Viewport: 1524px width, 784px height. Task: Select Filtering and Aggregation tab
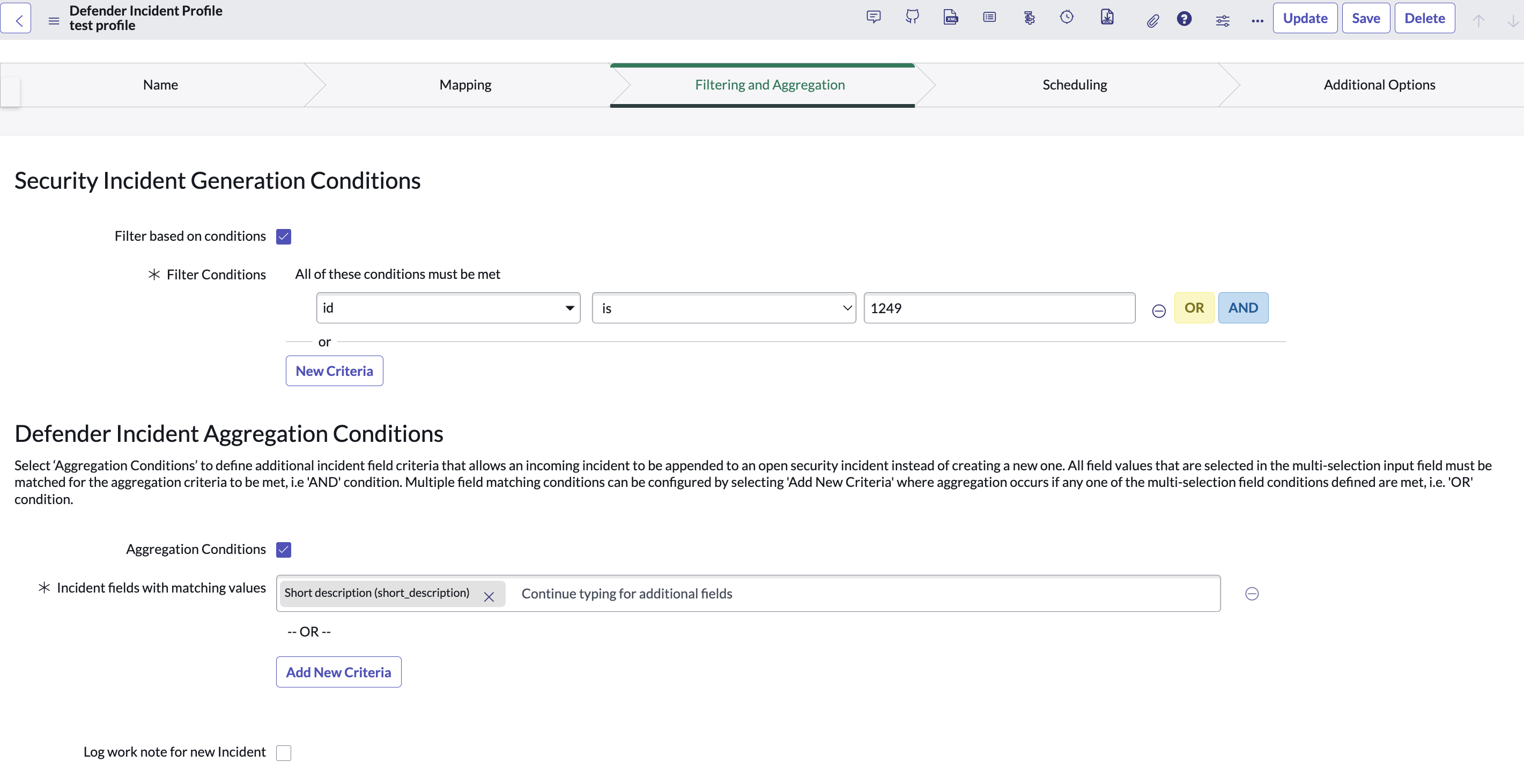coord(770,85)
